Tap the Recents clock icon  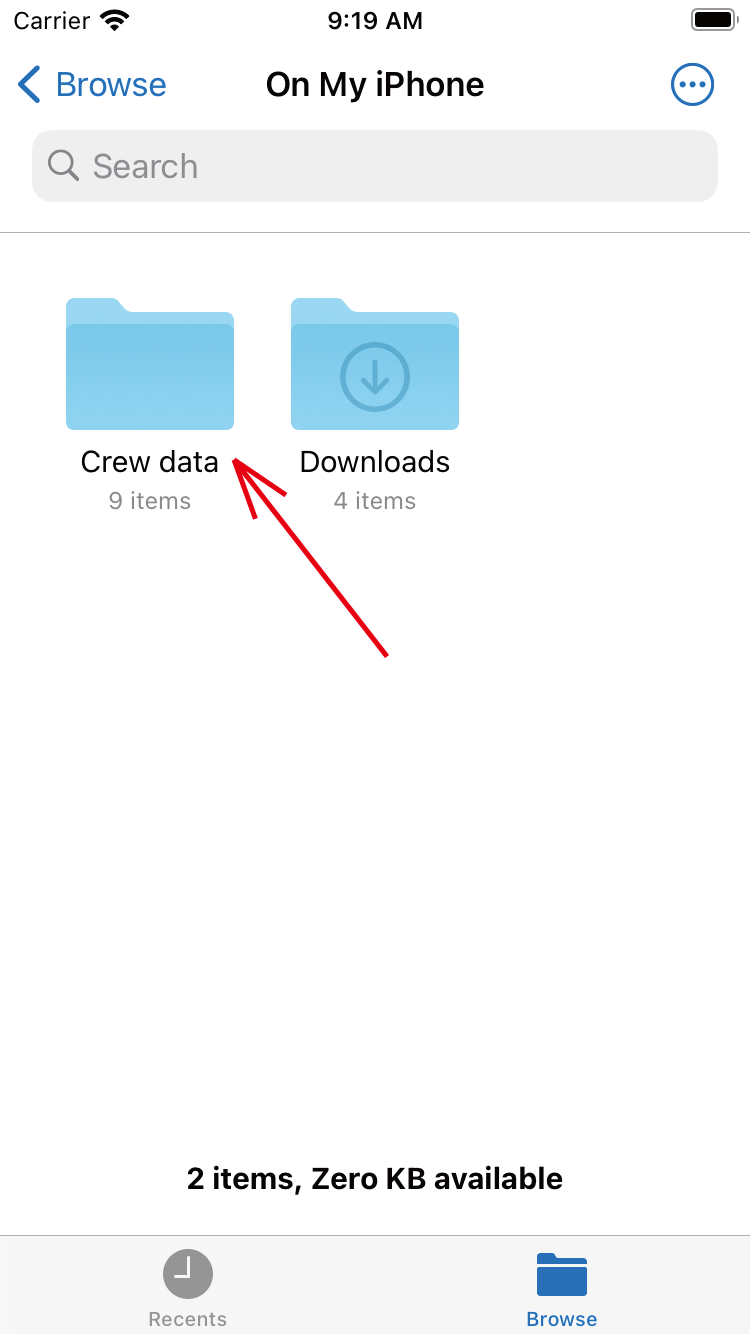click(188, 1274)
